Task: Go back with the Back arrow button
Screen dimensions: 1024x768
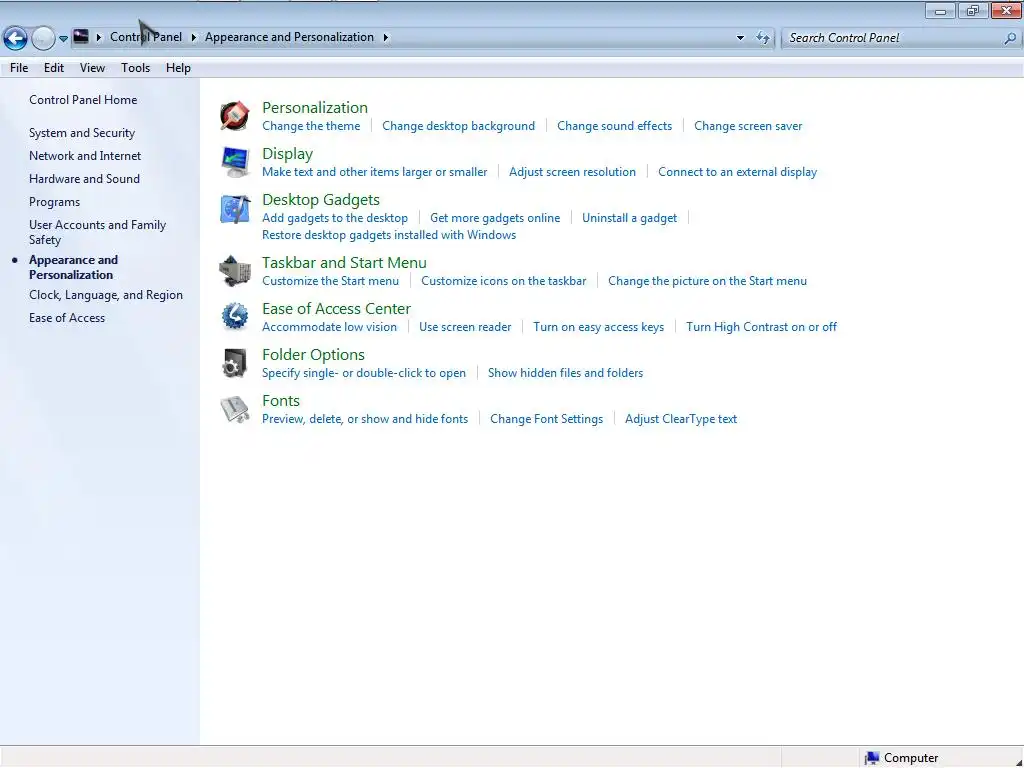Action: (15, 39)
